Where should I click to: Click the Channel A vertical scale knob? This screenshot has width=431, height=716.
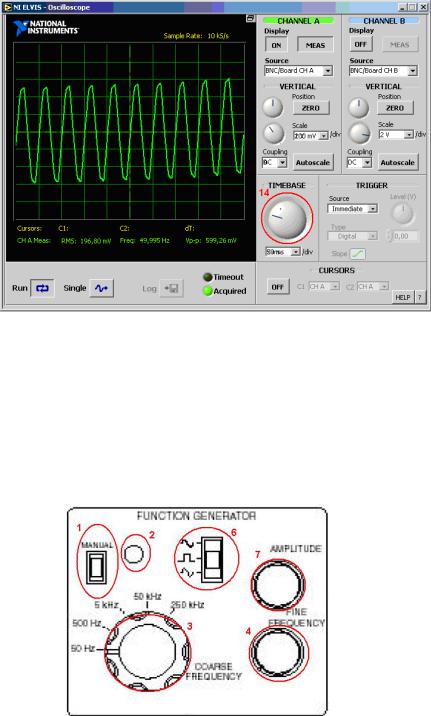click(x=274, y=133)
